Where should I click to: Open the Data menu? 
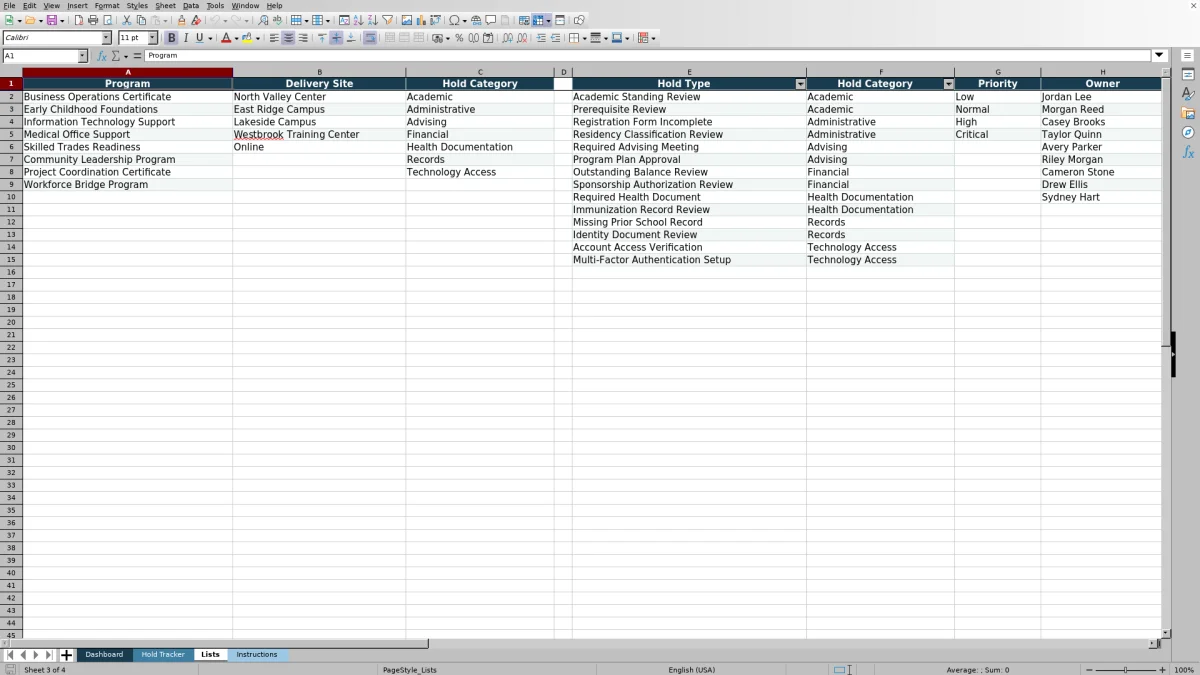(x=190, y=6)
